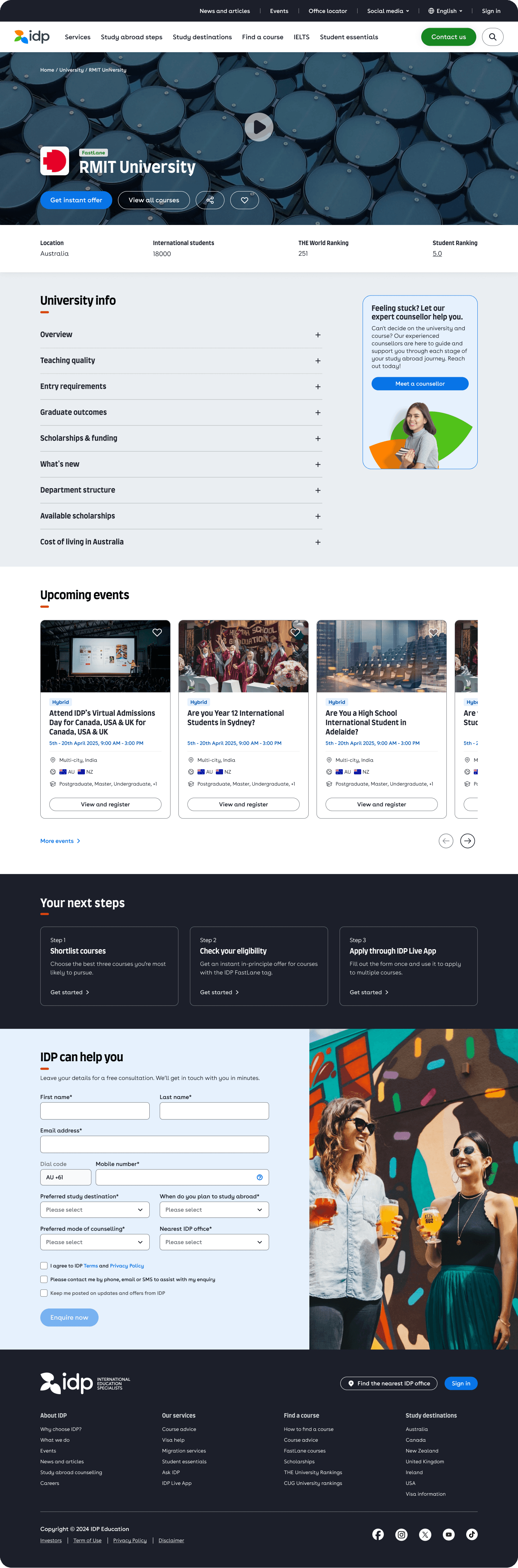The width and height of the screenshot is (518, 1568).
Task: Click the Email address input field
Action: coord(154,1144)
